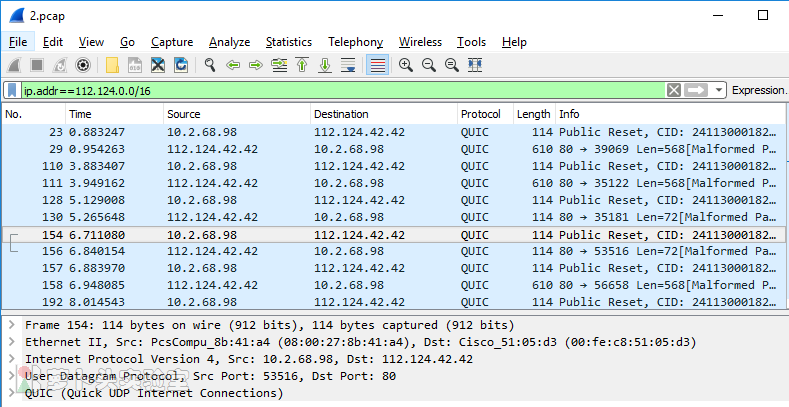Viewport: 789px width, 407px height.
Task: Sort by the Time column header
Action: pos(114,114)
